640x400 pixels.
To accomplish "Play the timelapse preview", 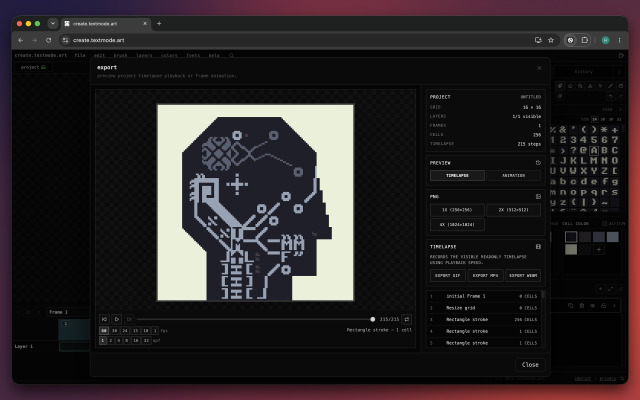I will pos(117,319).
